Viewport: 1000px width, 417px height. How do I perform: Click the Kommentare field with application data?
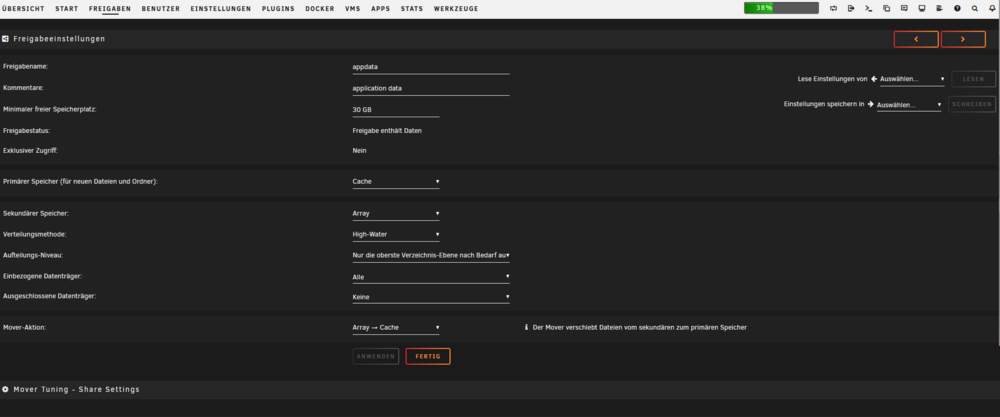coord(431,88)
